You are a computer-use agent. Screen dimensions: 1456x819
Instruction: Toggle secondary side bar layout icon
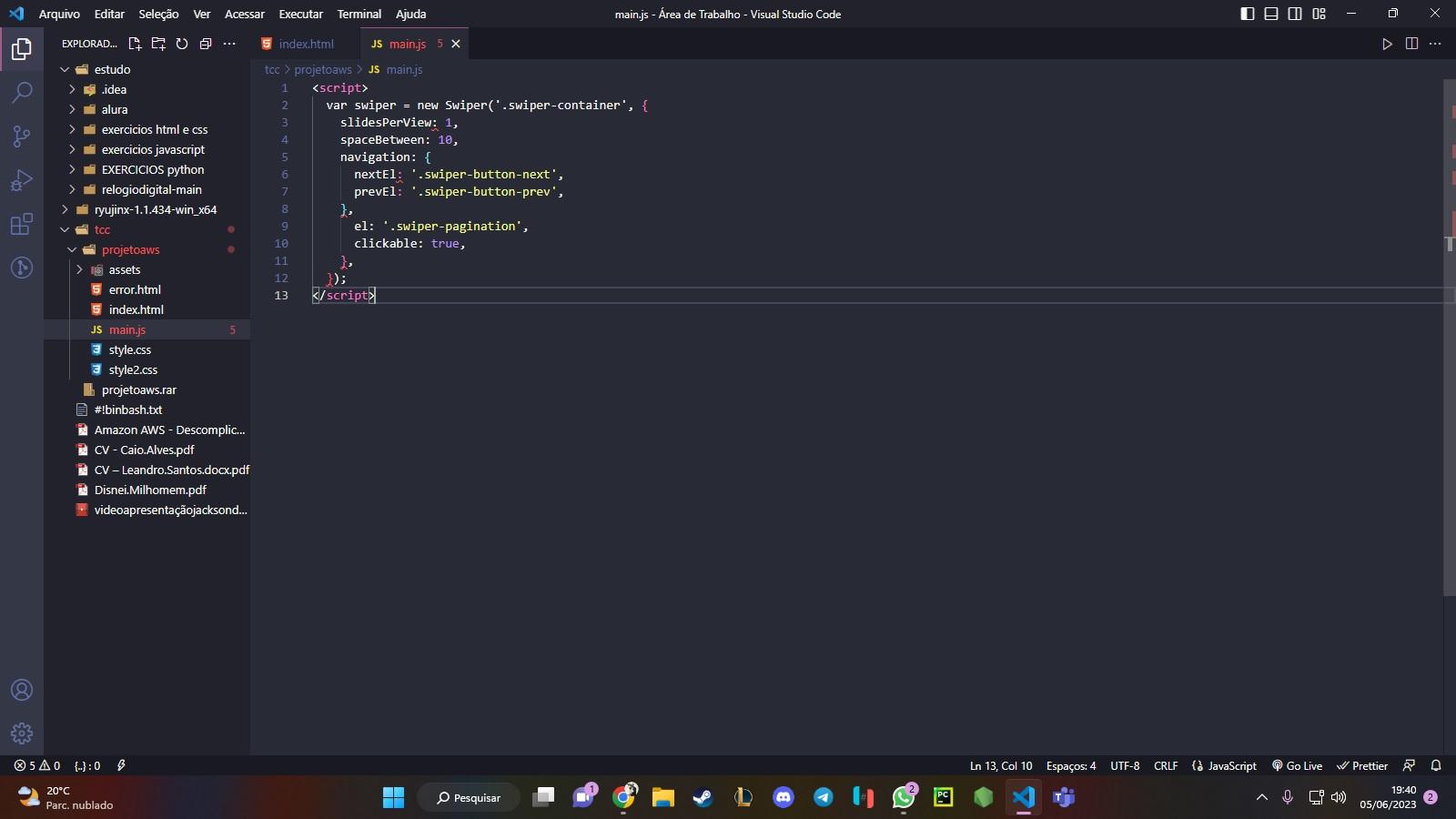click(1295, 14)
